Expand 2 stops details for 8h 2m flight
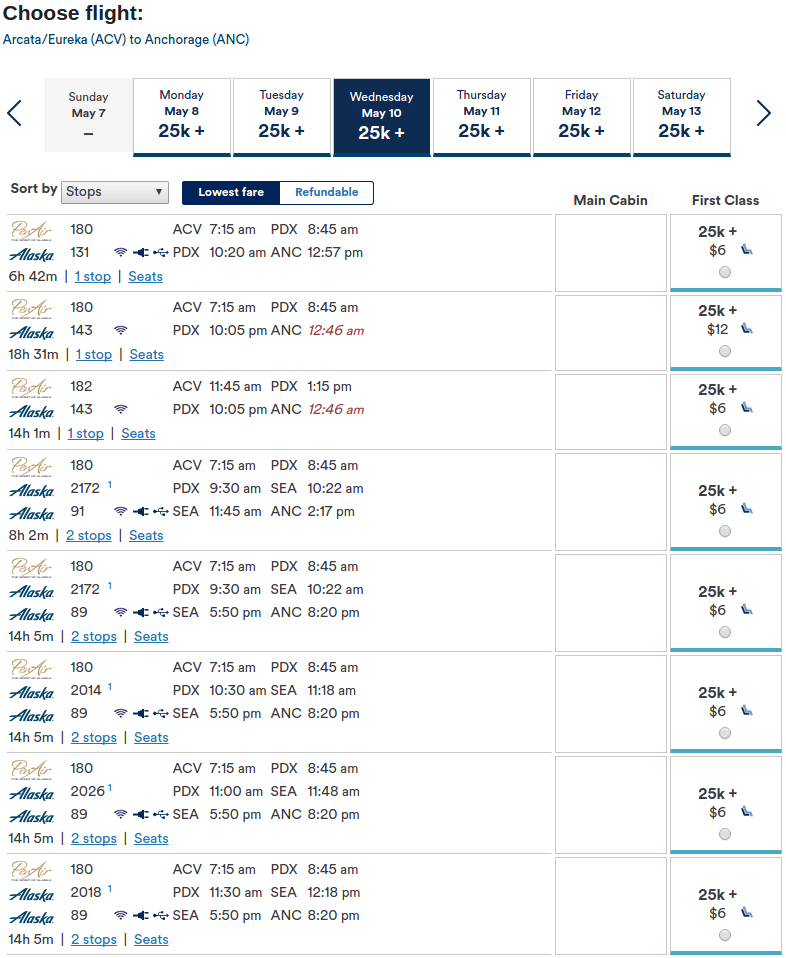 click(x=89, y=535)
